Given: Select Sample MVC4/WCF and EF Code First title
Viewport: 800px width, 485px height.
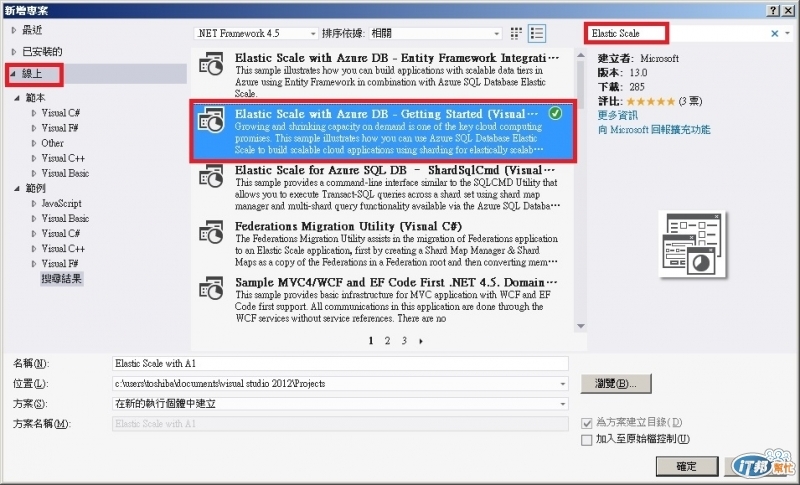Looking at the screenshot, I should [396, 283].
